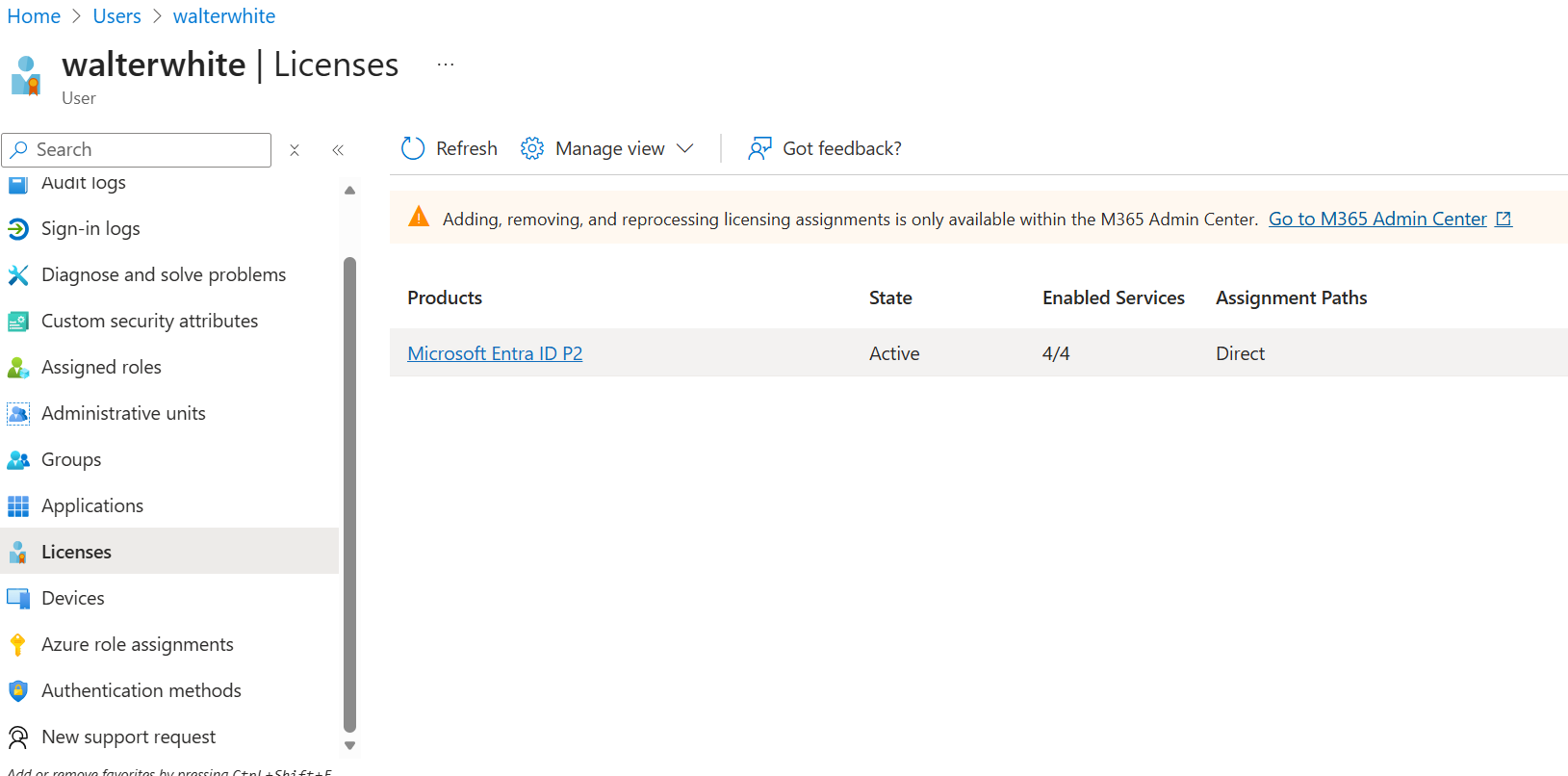Clear the sidebar search with X button
Viewport: 1568px width, 776px height.
[295, 150]
